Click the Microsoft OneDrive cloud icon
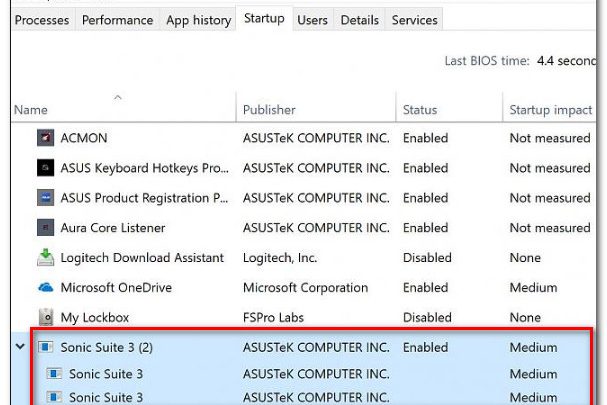This screenshot has height=405, width=607. pos(45,288)
